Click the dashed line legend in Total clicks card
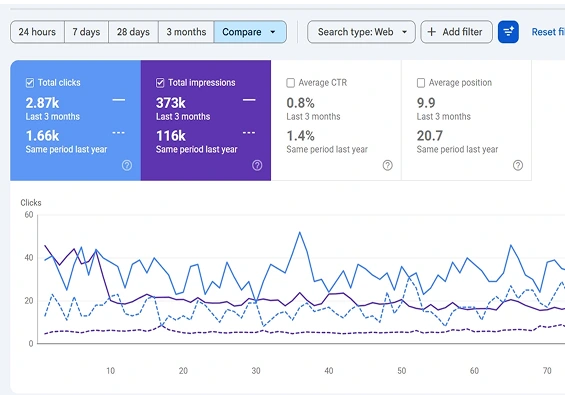The width and height of the screenshot is (565, 395). [119, 133]
